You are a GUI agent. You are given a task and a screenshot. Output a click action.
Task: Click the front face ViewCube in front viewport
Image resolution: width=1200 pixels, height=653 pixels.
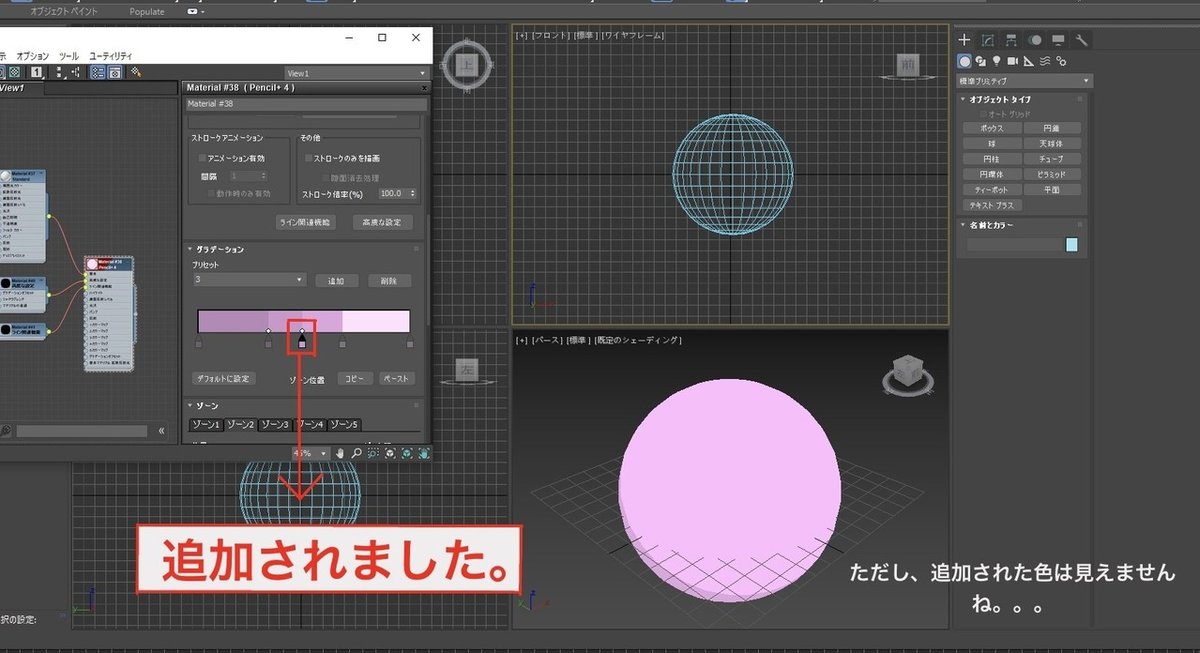pyautogui.click(x=907, y=65)
